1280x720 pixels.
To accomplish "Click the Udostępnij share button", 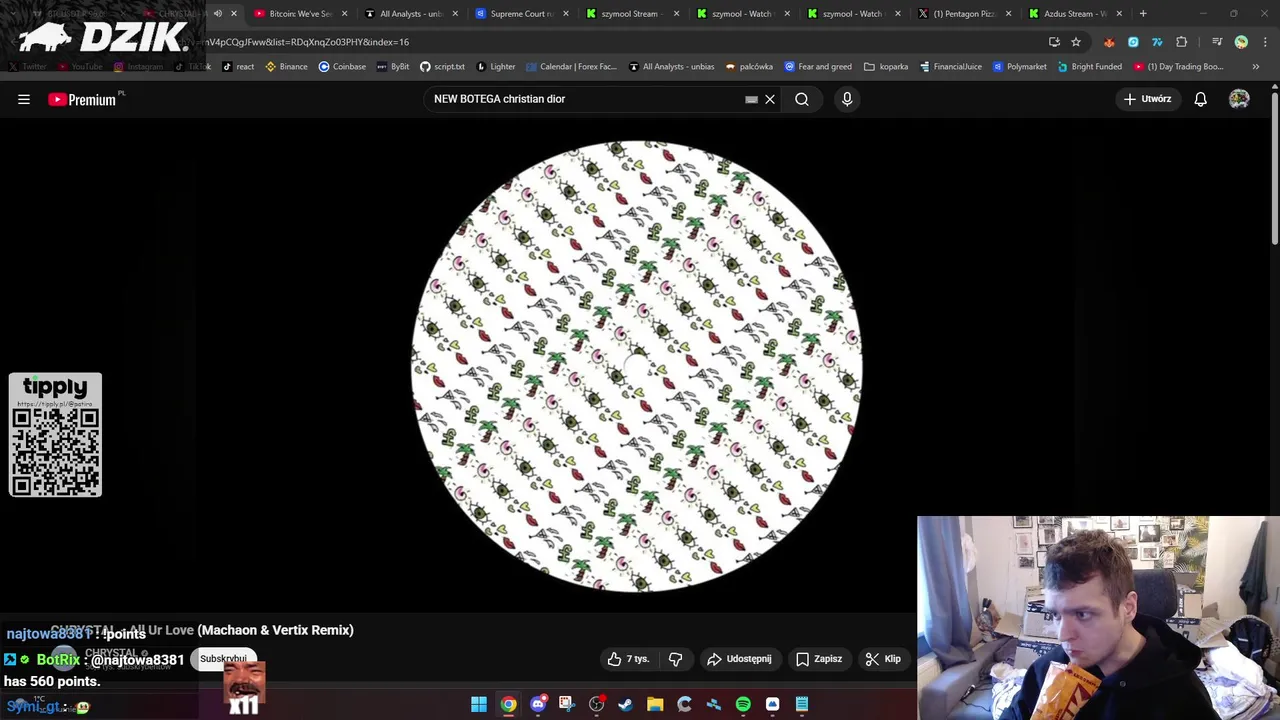I will [739, 659].
